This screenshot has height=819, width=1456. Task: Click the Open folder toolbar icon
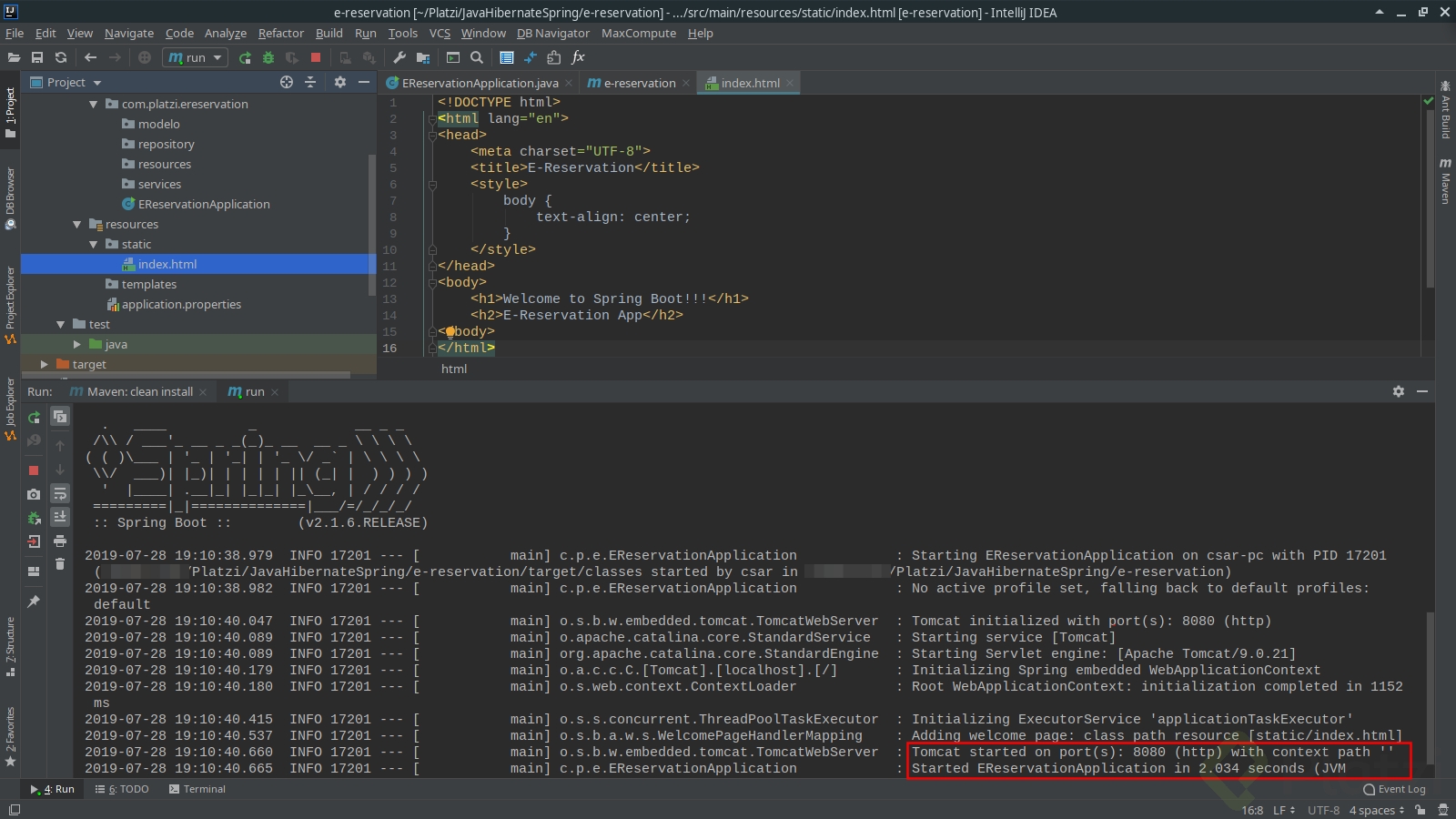pos(14,57)
